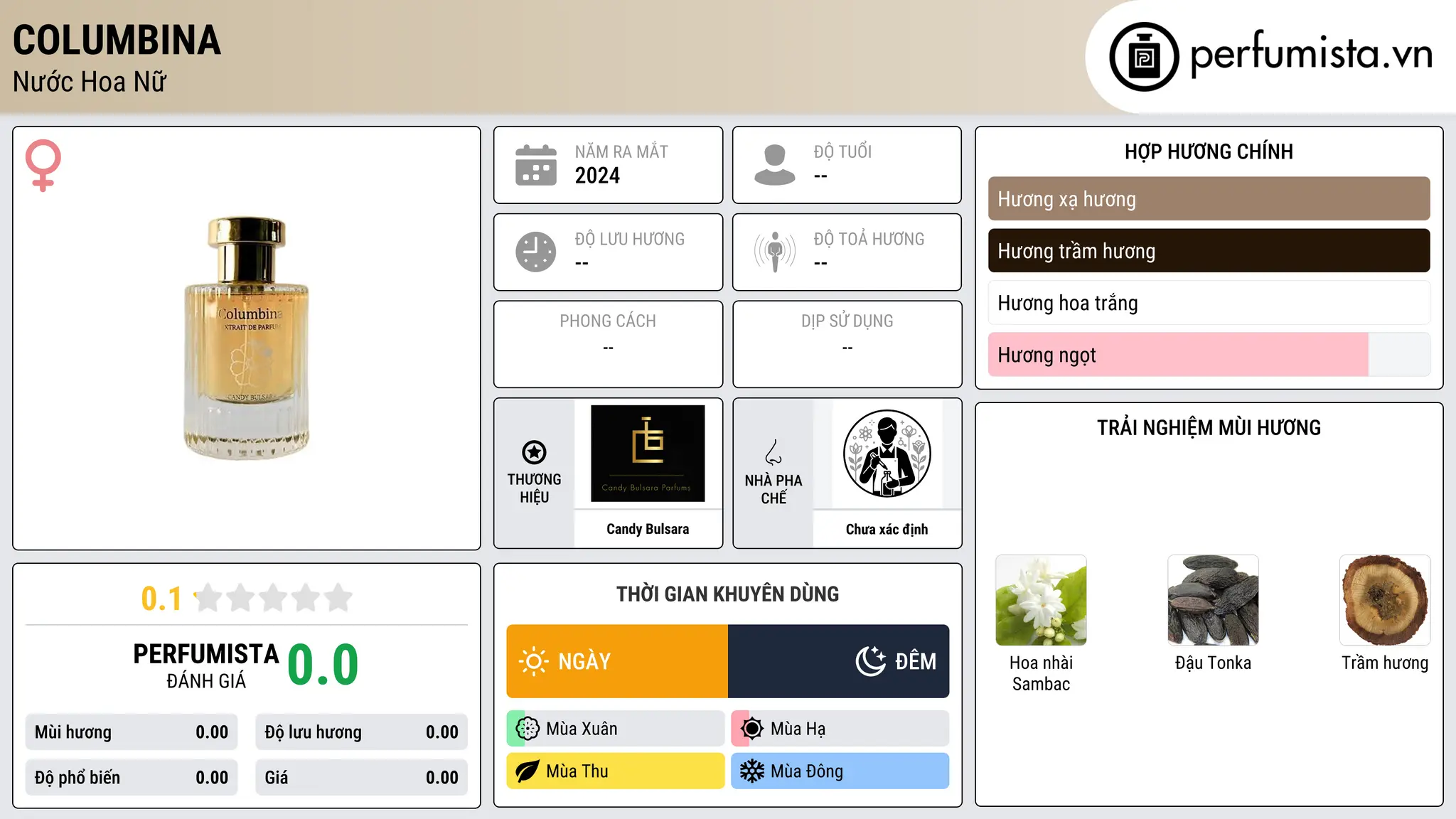Click the Hương hoa trắng accord bar
The image size is (1456, 819).
tap(1209, 303)
